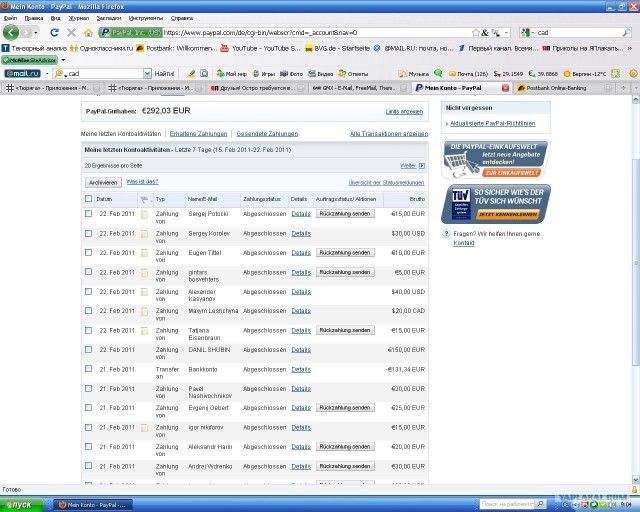Go to next results with Weiter
This screenshot has width=640, height=512.
pyautogui.click(x=412, y=166)
